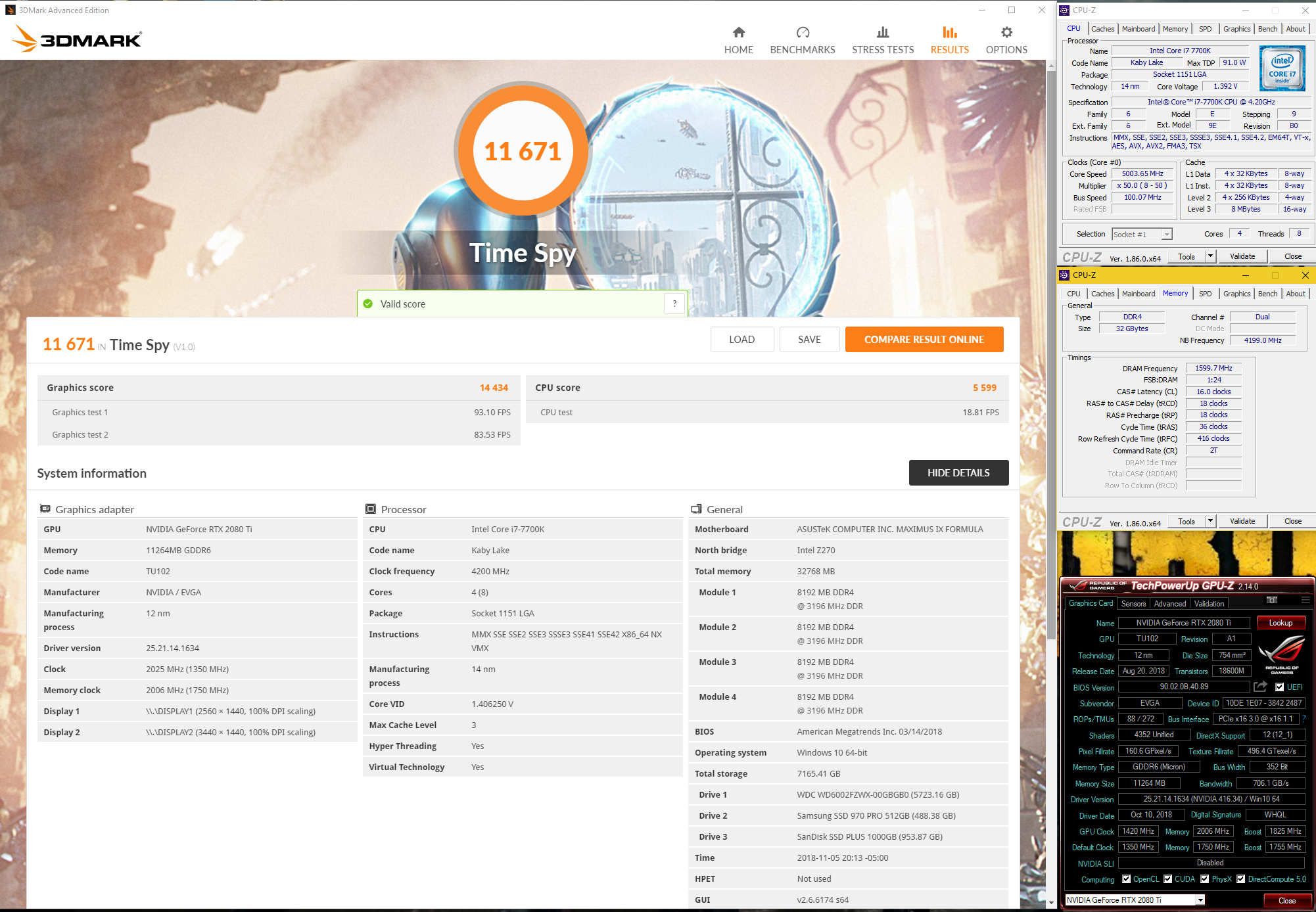The width and height of the screenshot is (1316, 912).
Task: Click the 3DMark scrollbar up arrow
Action: (x=1051, y=65)
